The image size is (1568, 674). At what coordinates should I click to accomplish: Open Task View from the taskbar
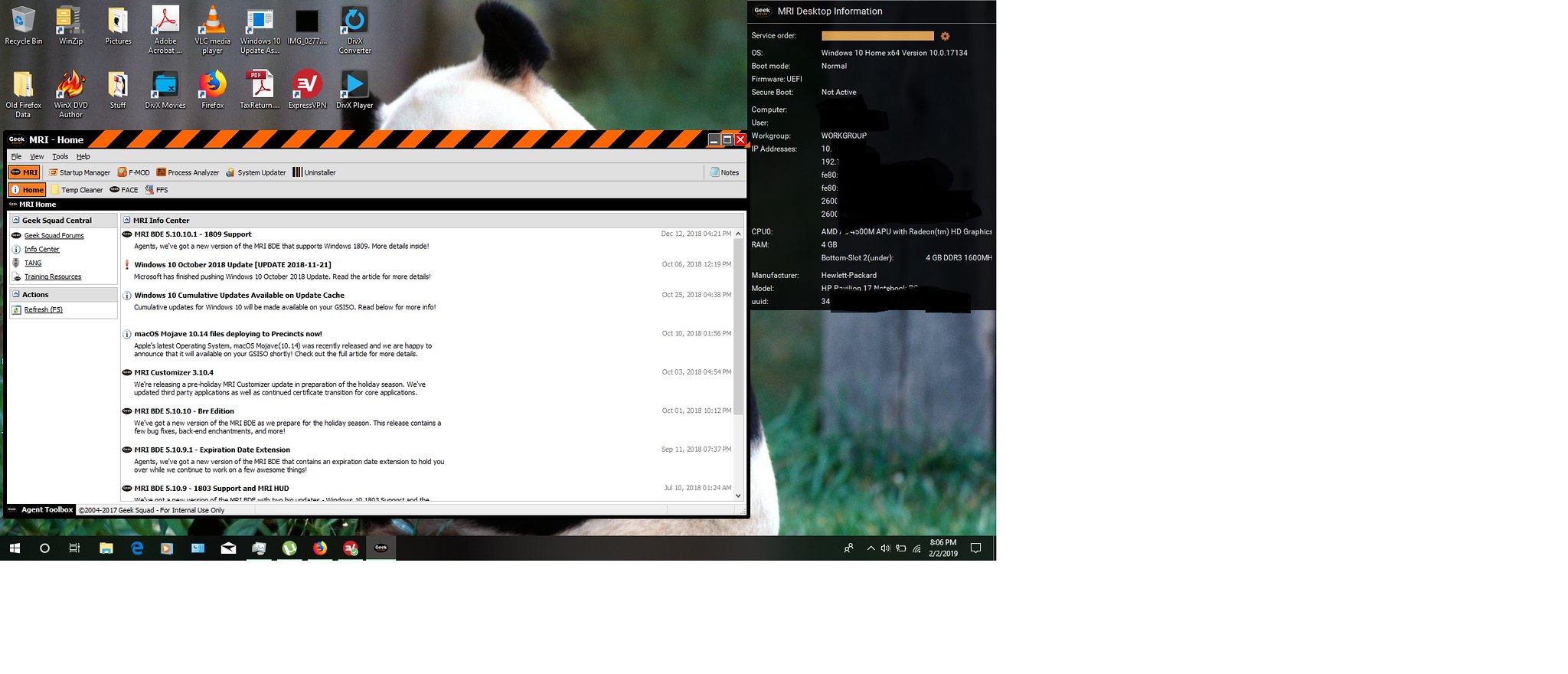pyautogui.click(x=74, y=548)
